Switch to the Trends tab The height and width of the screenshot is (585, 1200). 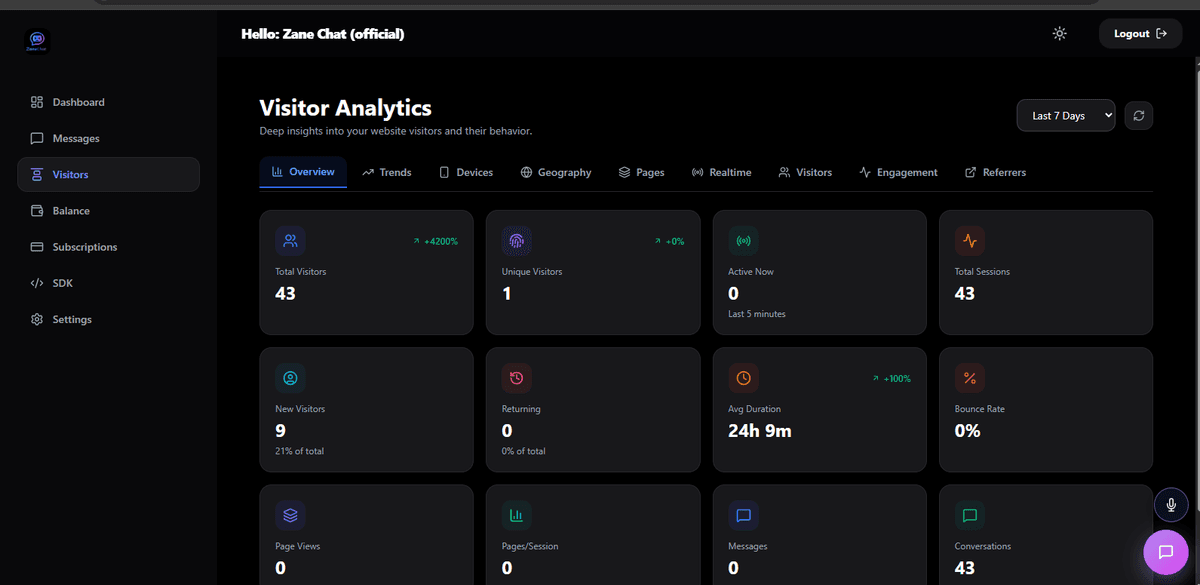pos(387,172)
